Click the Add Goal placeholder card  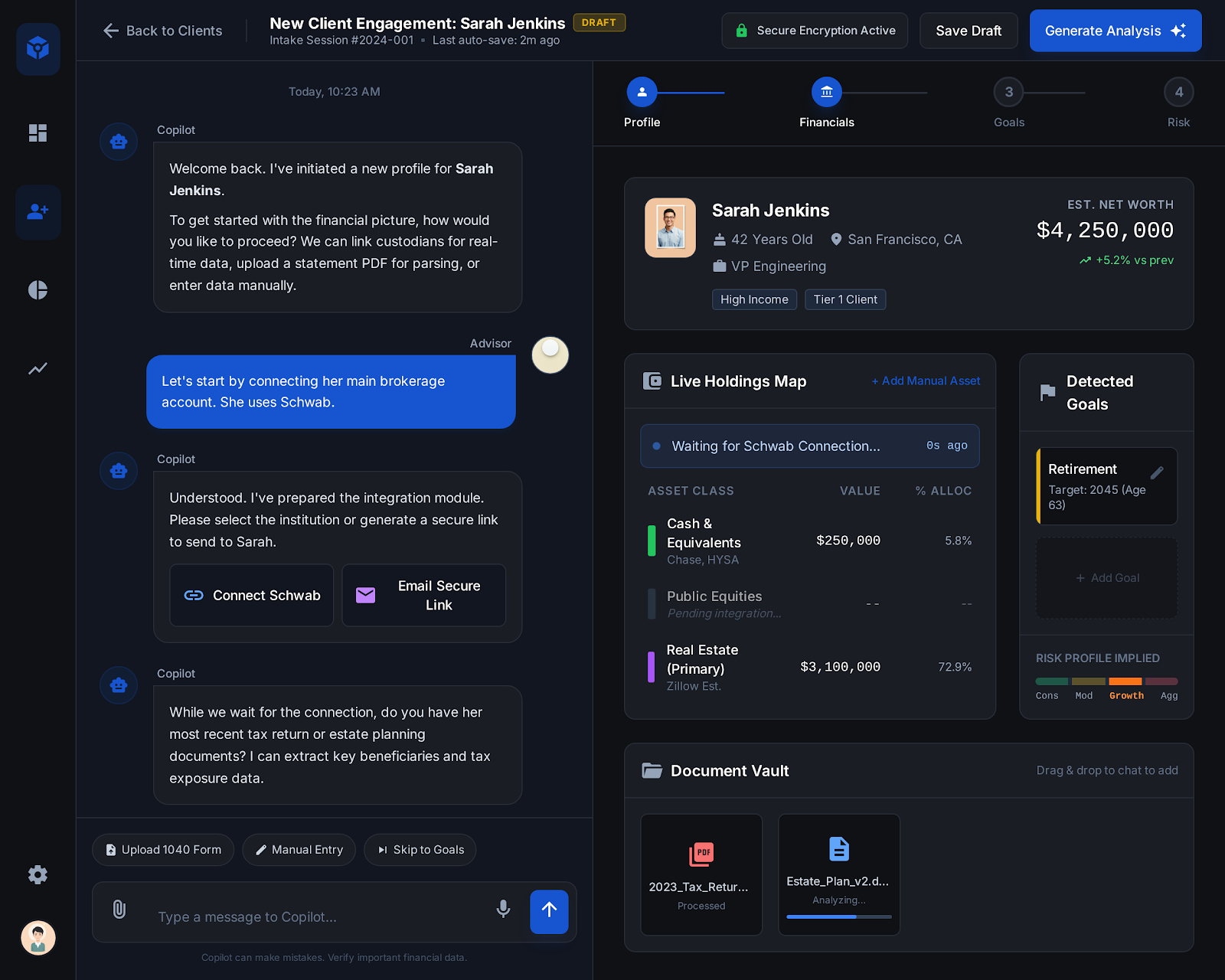click(x=1107, y=578)
